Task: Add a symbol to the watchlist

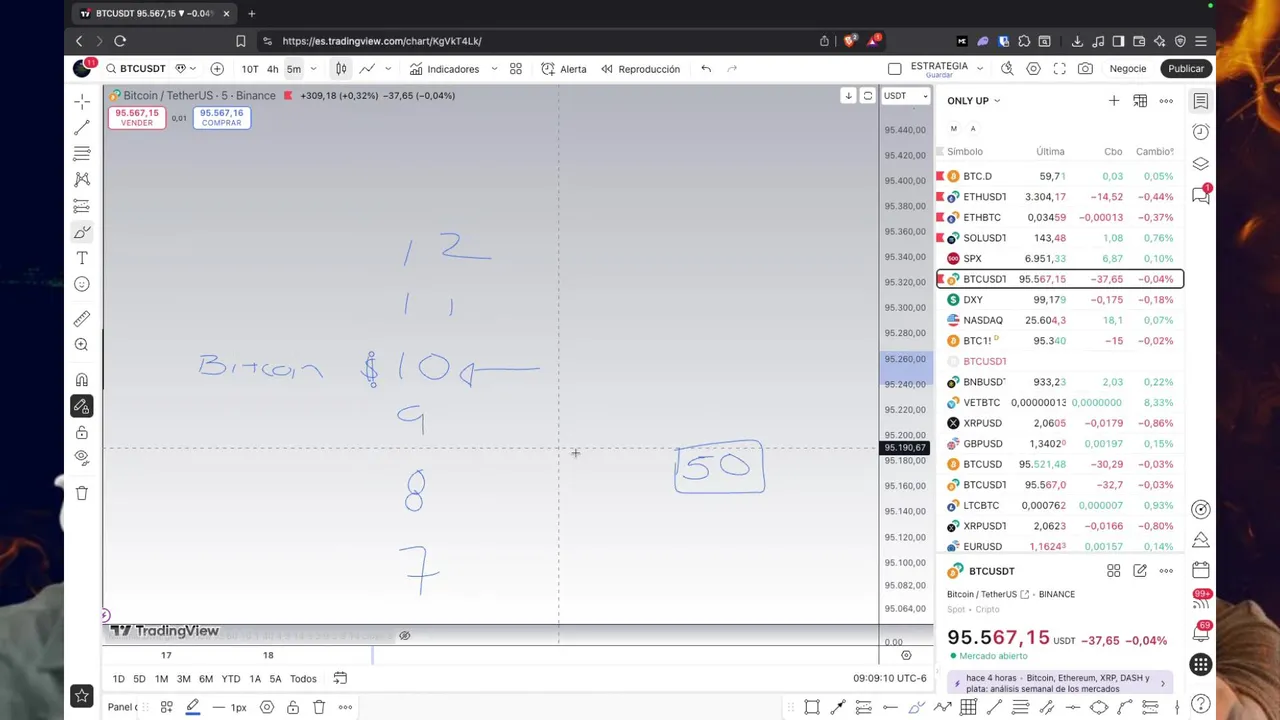Action: (x=1114, y=101)
